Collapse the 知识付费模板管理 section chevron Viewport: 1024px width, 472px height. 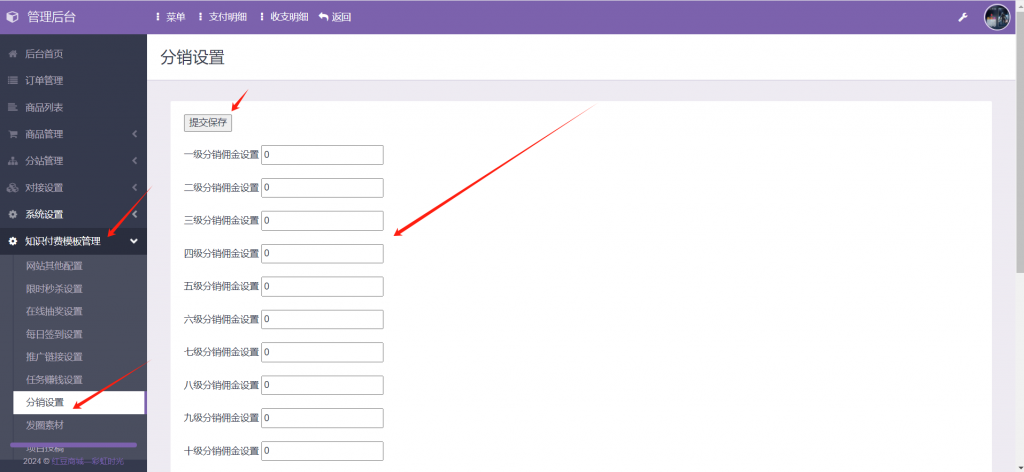134,241
